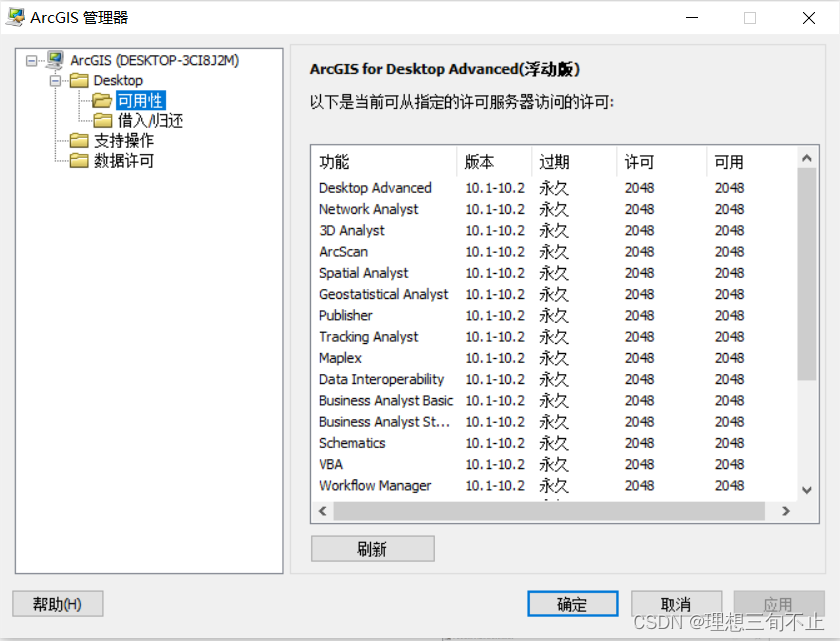Click the 确定 button
The width and height of the screenshot is (840, 641).
pos(573,604)
